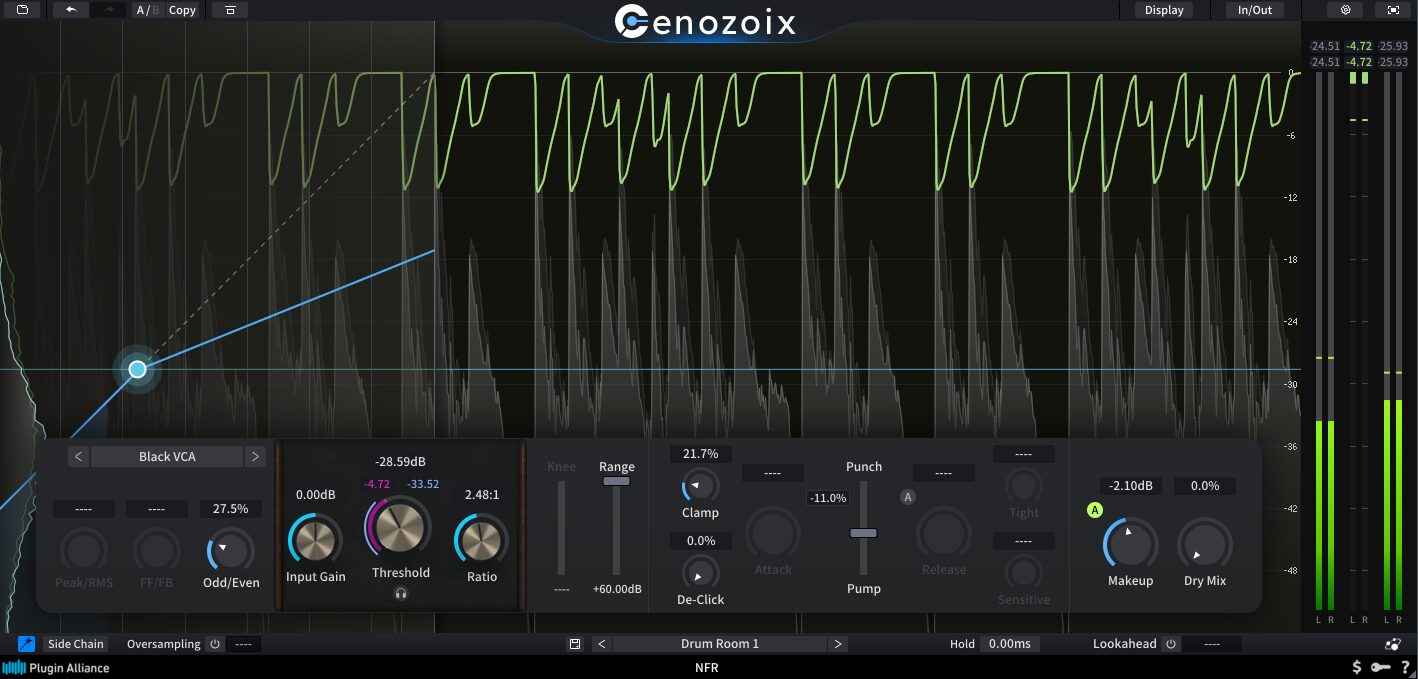Toggle the grey A auto release button
The height and width of the screenshot is (679, 1418).
pyautogui.click(x=908, y=497)
